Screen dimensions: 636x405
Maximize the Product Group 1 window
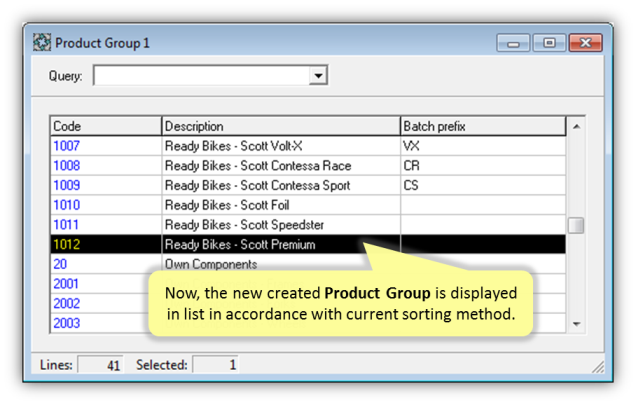[550, 43]
